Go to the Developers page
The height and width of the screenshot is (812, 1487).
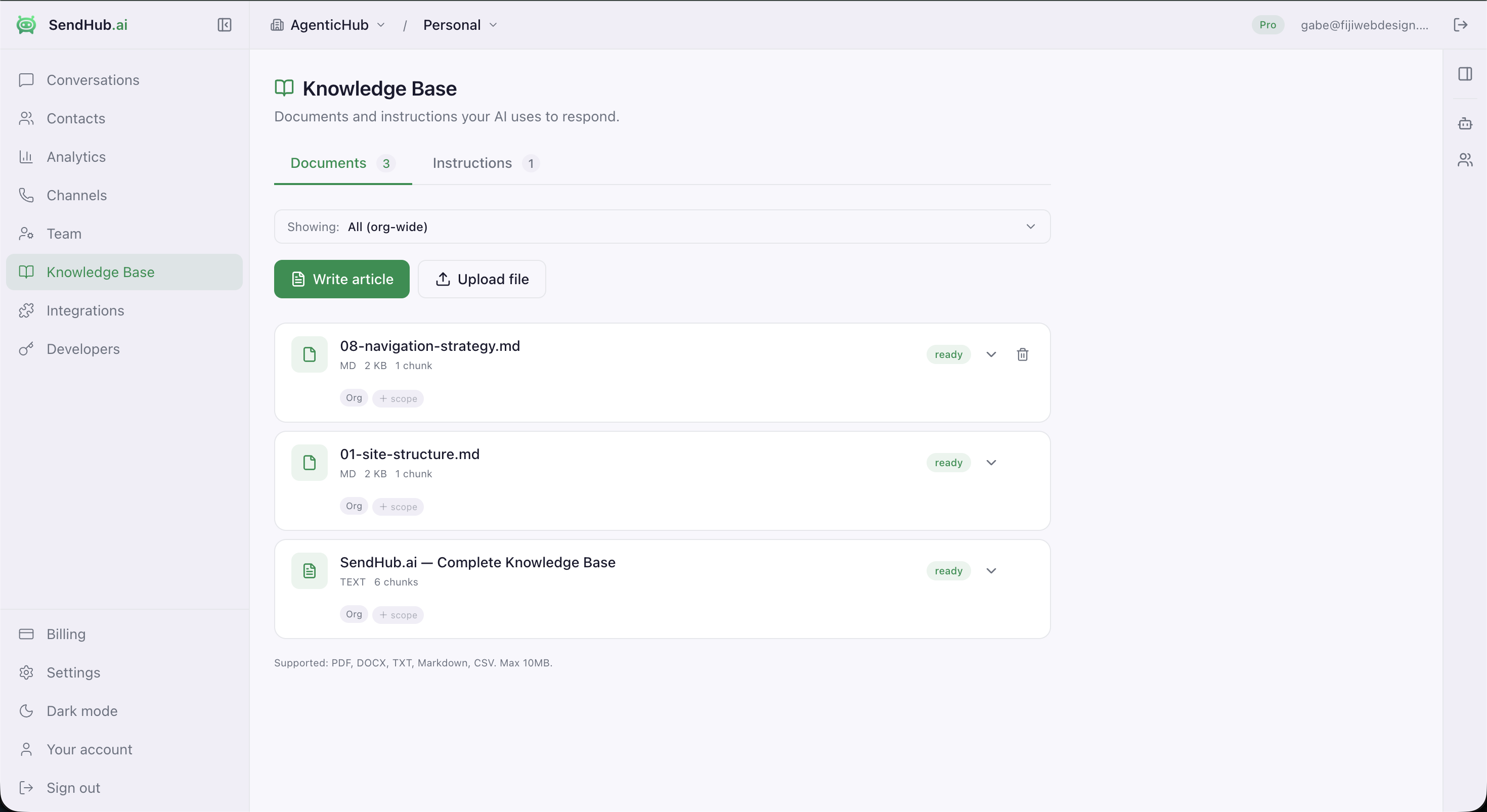pyautogui.click(x=124, y=348)
